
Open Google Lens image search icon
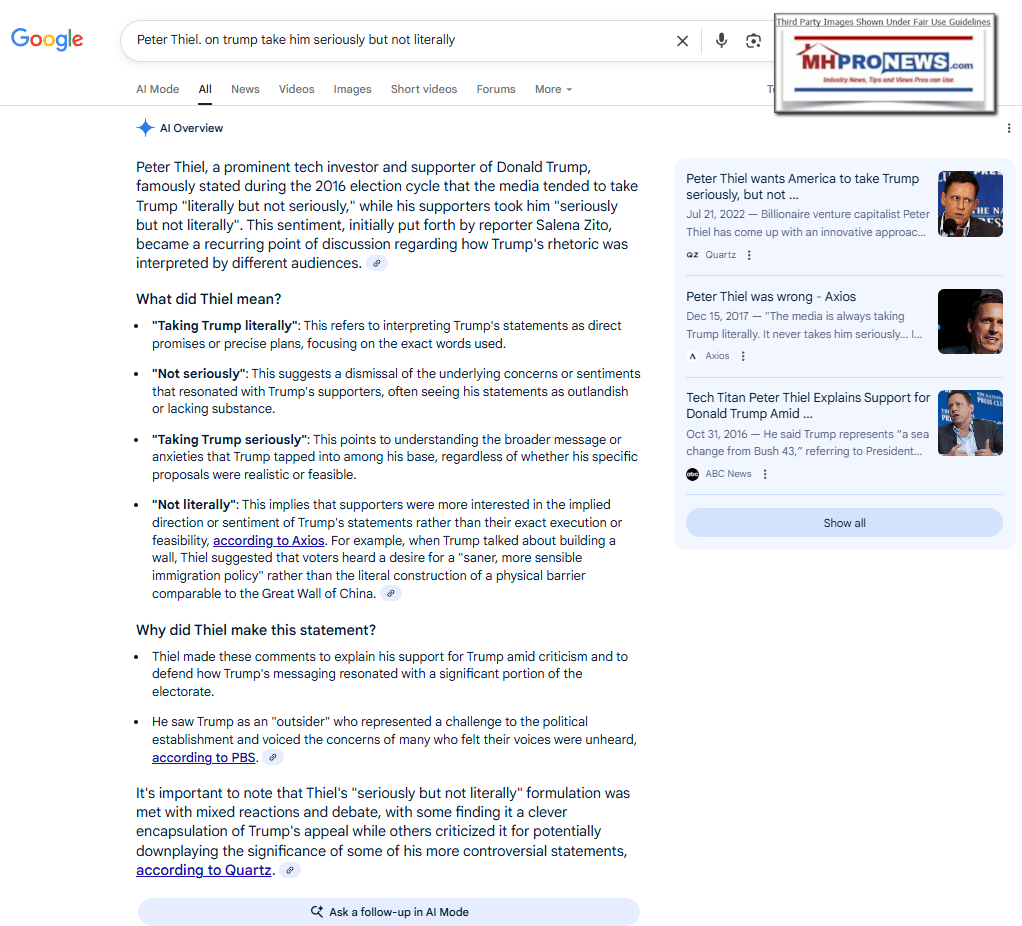[753, 41]
